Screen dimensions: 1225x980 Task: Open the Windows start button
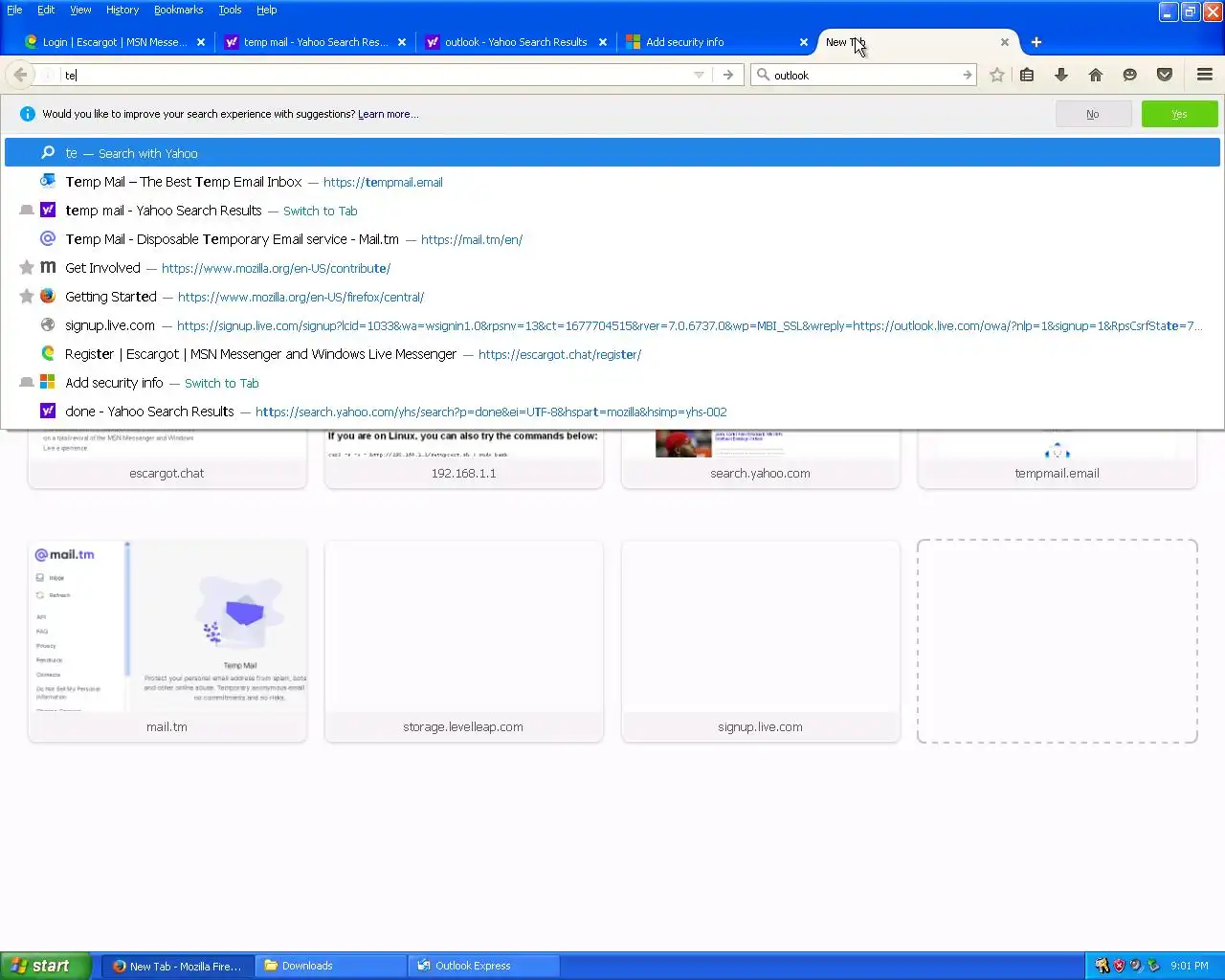[46, 966]
